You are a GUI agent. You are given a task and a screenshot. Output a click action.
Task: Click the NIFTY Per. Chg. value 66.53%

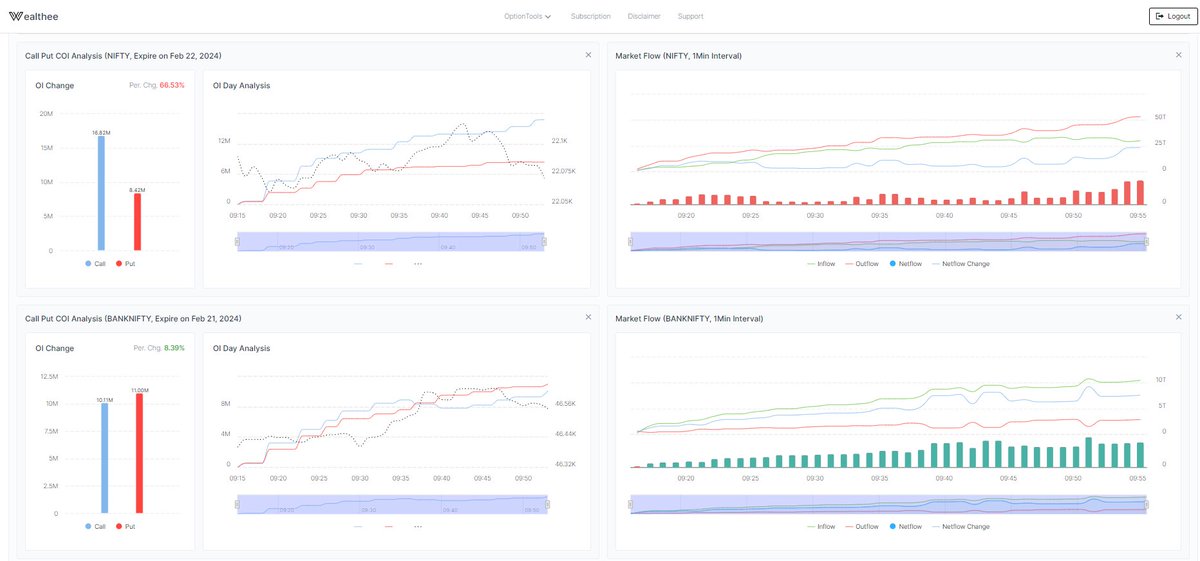tap(172, 85)
